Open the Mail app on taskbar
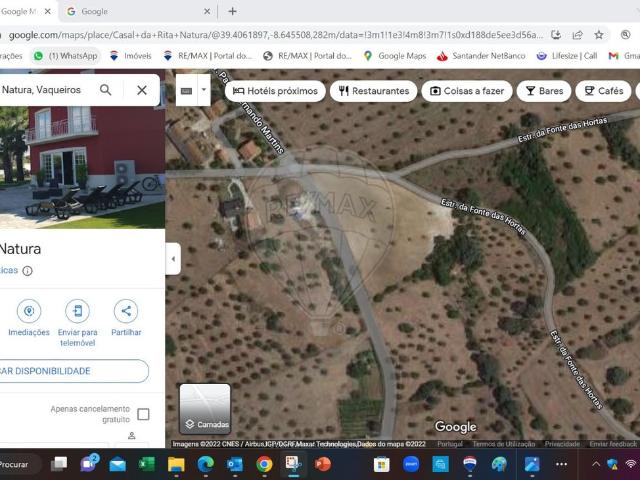Viewport: 640px width, 480px height. [118, 464]
